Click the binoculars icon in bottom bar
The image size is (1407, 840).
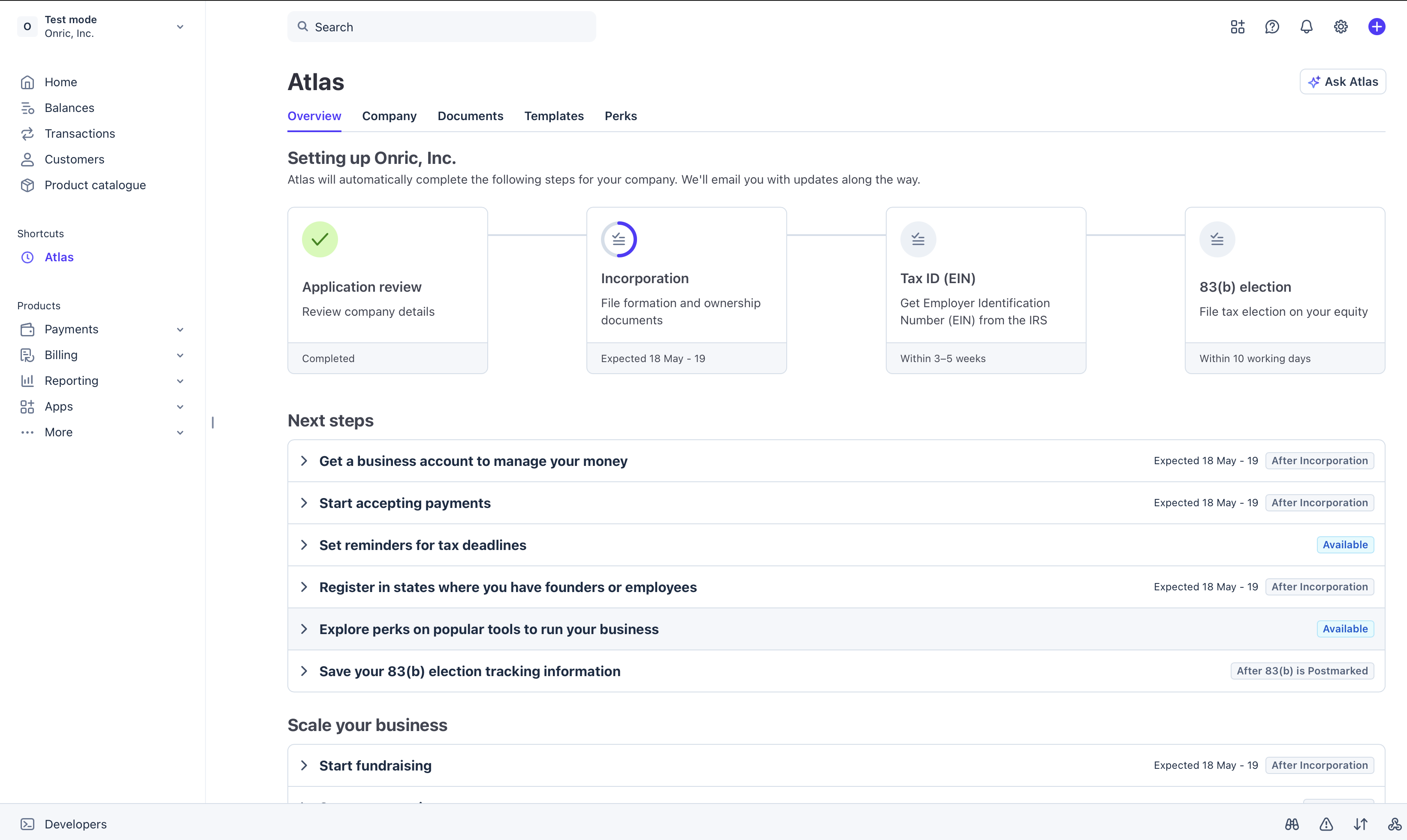tap(1292, 824)
